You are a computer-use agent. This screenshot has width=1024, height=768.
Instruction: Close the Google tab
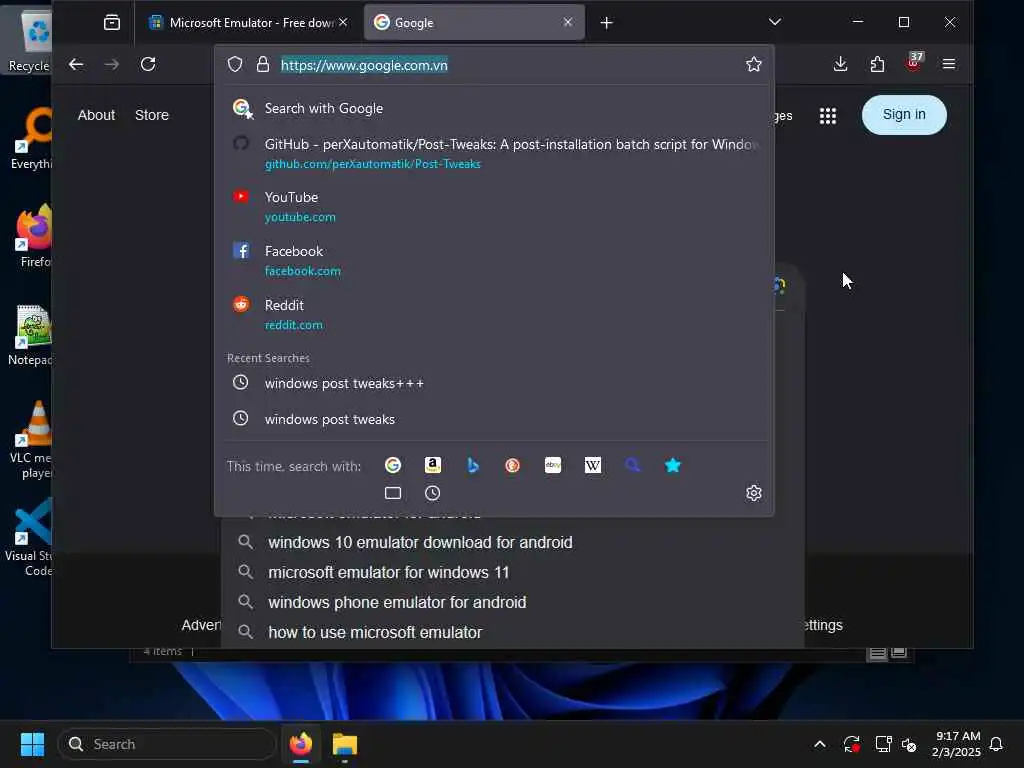(x=568, y=22)
